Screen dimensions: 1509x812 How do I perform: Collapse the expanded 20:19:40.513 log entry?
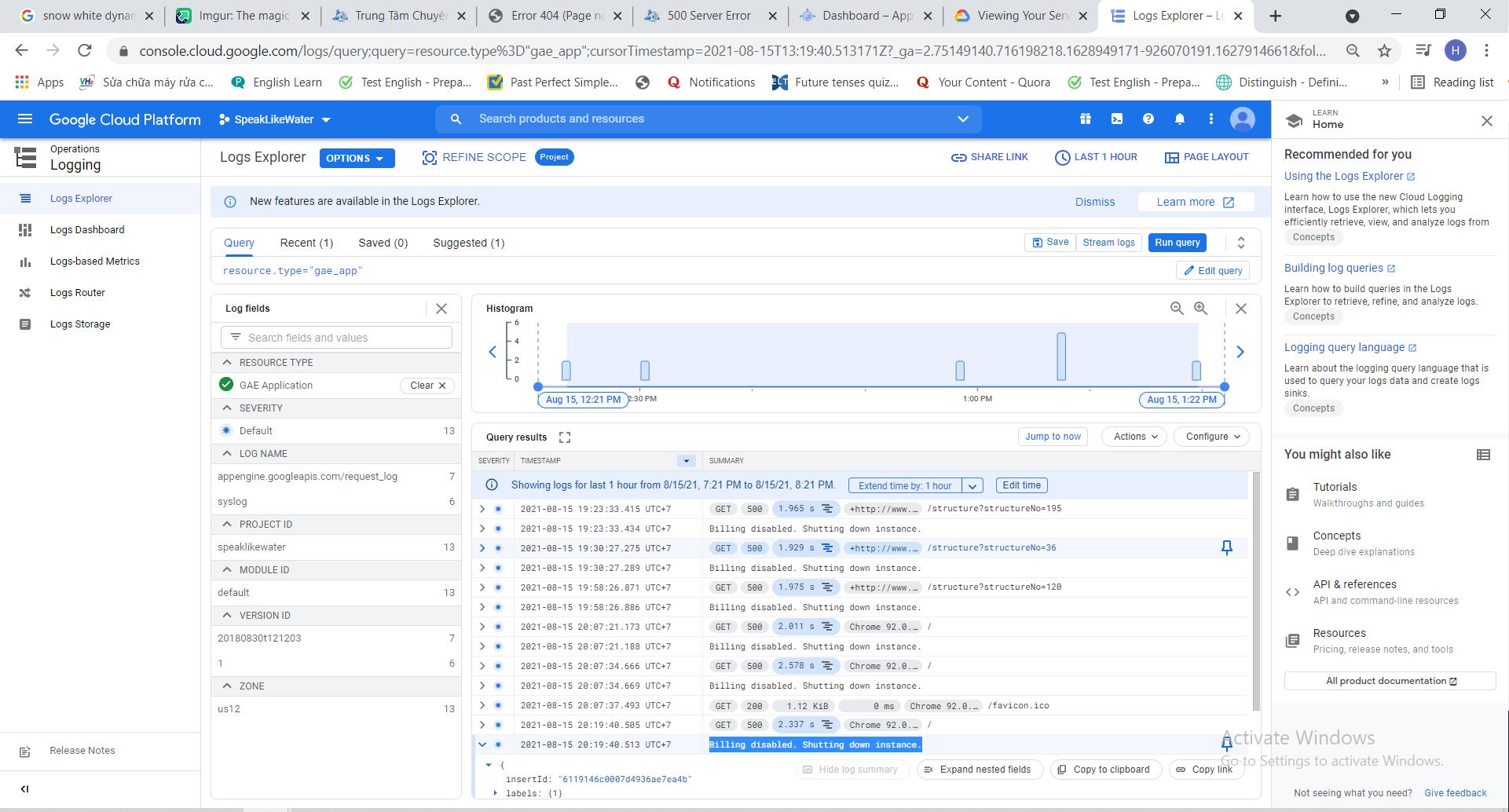[482, 744]
